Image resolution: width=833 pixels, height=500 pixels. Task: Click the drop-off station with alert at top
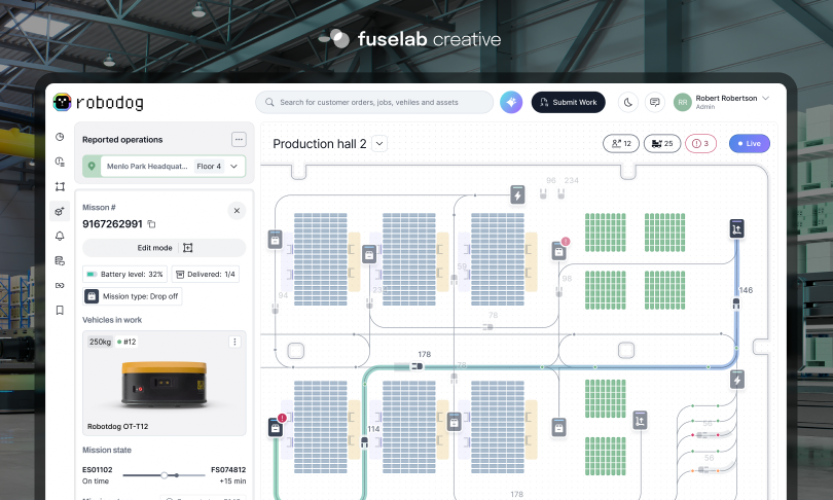click(559, 250)
